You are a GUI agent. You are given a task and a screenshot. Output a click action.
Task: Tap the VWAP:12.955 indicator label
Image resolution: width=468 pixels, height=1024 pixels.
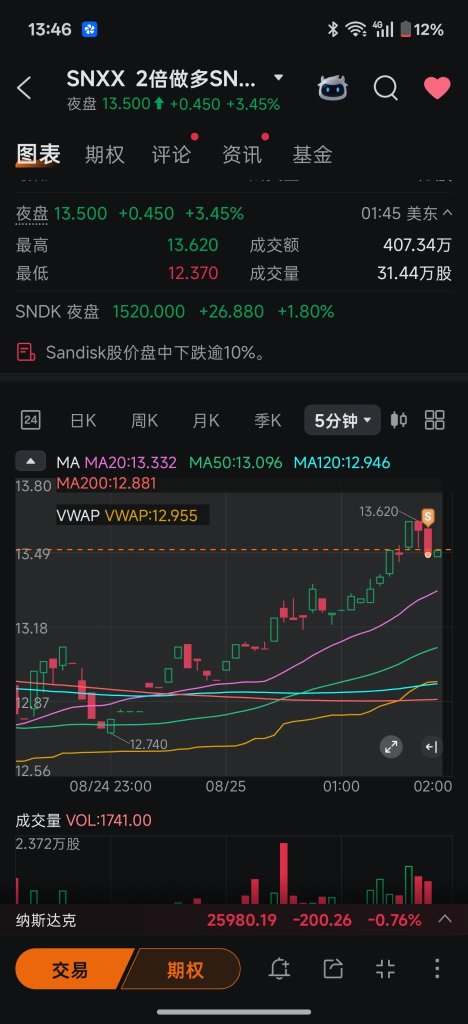click(151, 515)
